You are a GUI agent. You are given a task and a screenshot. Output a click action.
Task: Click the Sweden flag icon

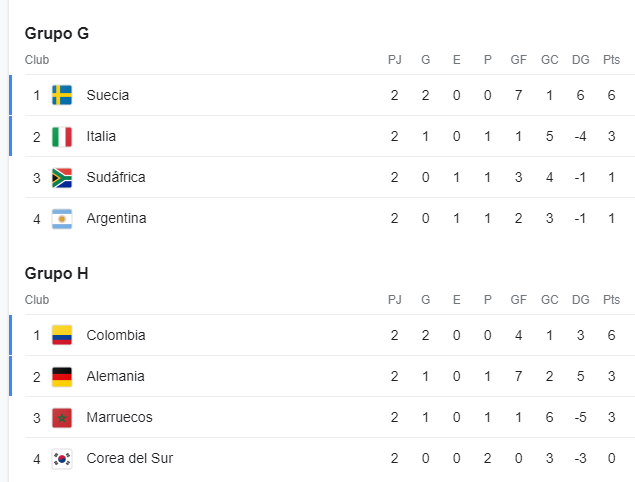pos(62,95)
